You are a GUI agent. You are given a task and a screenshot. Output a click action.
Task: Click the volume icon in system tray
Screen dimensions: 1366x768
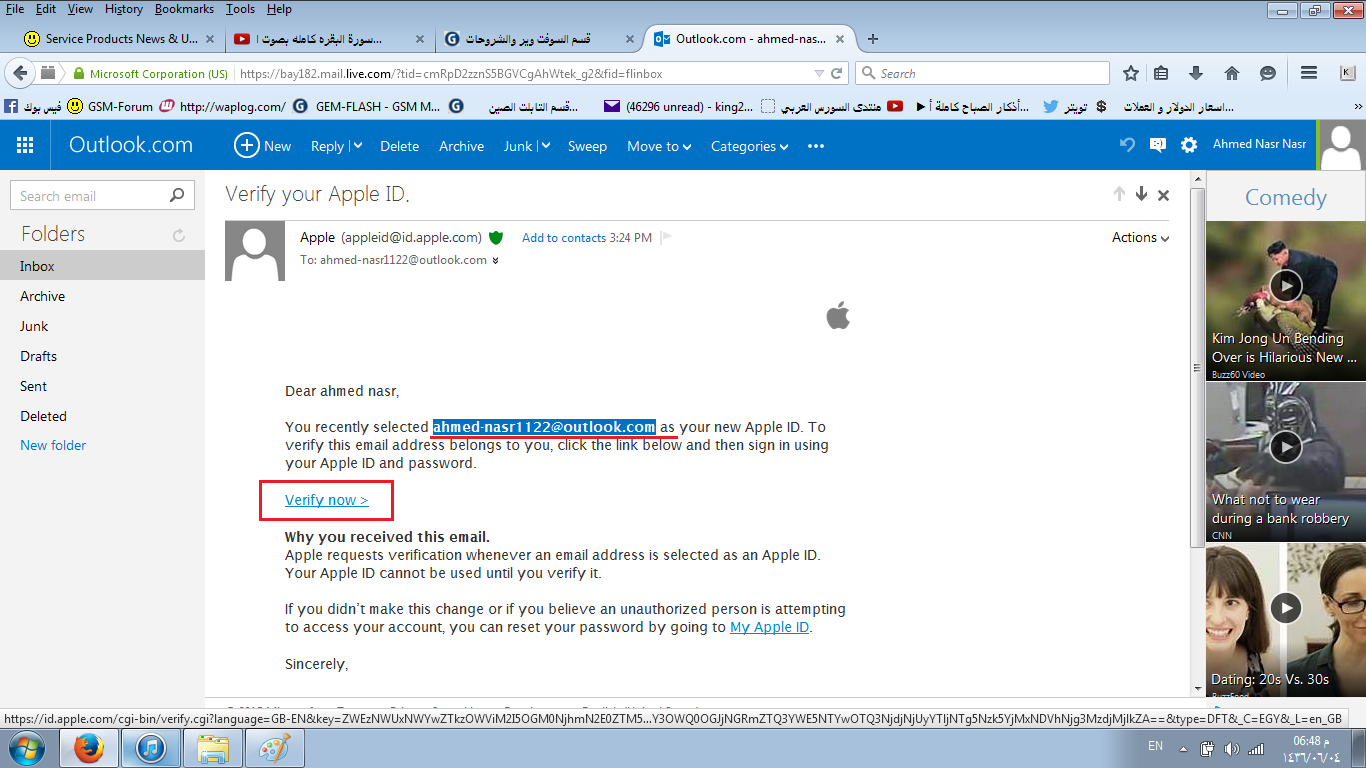click(x=1230, y=748)
